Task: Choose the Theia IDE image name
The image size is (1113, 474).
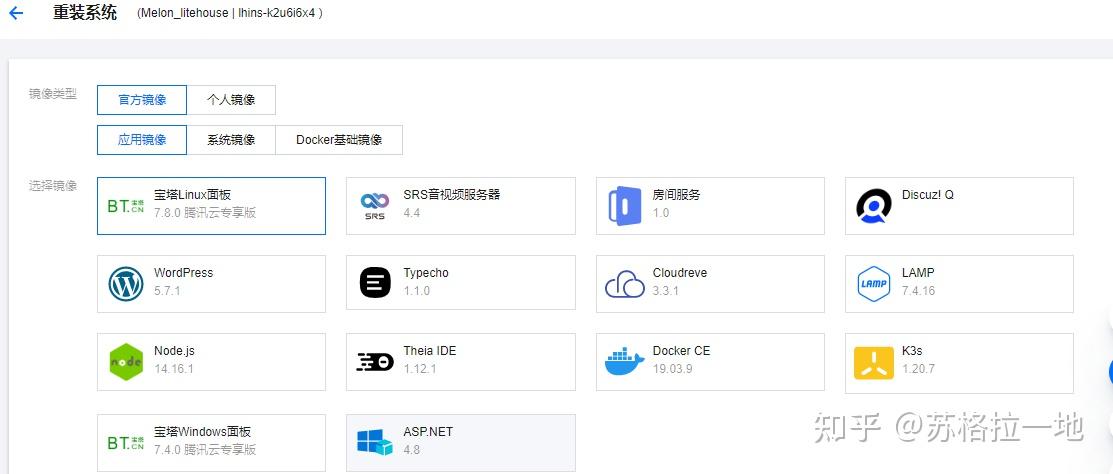Action: [429, 351]
